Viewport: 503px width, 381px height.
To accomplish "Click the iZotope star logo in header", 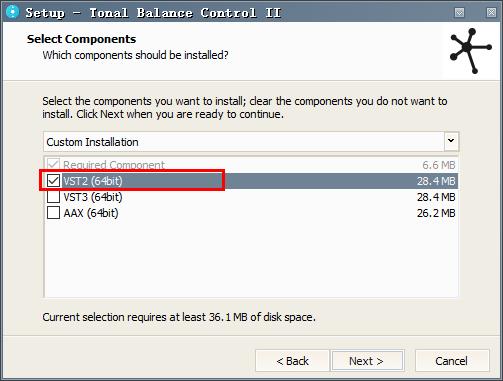I will tap(470, 51).
